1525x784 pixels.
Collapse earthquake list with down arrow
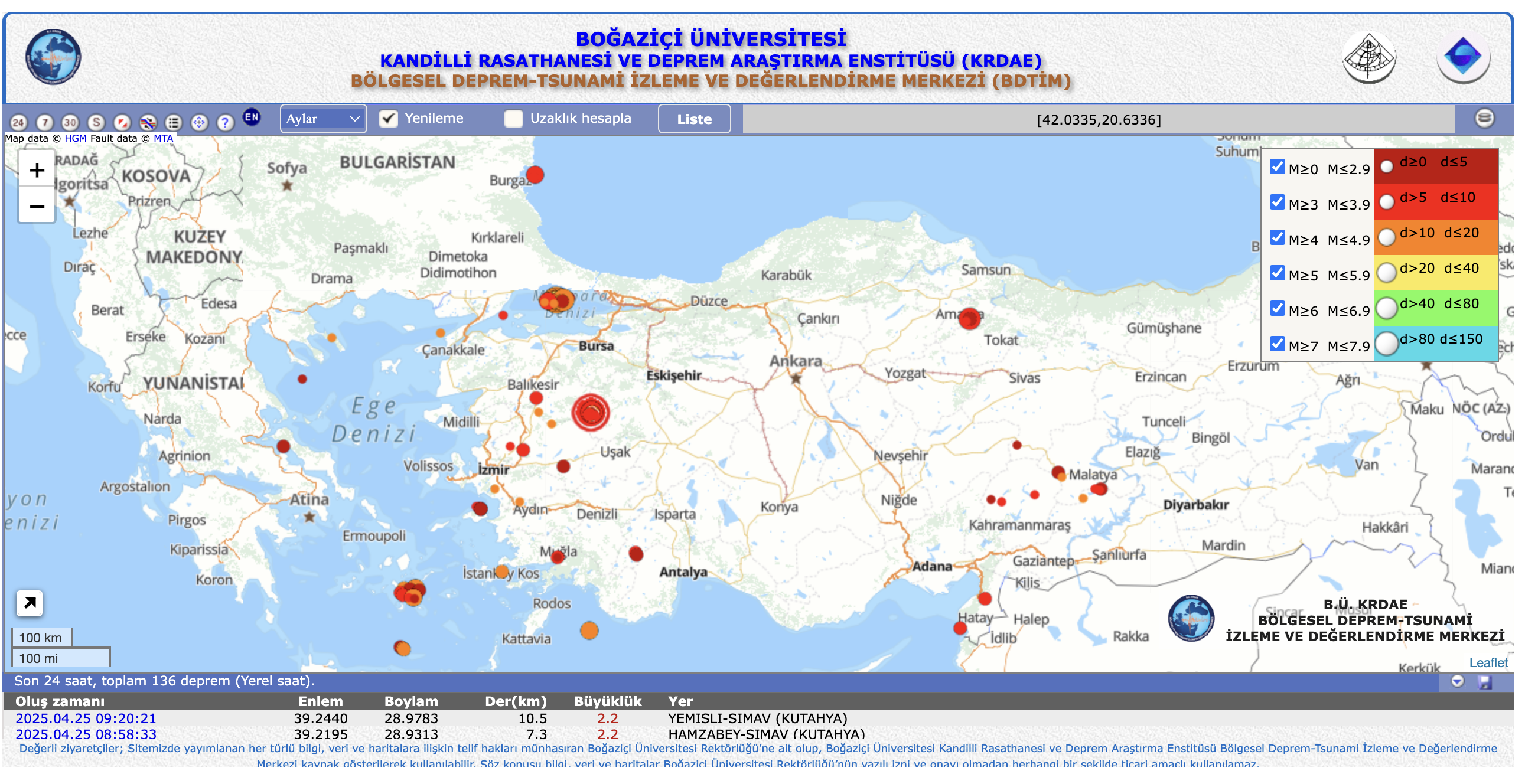(1458, 682)
